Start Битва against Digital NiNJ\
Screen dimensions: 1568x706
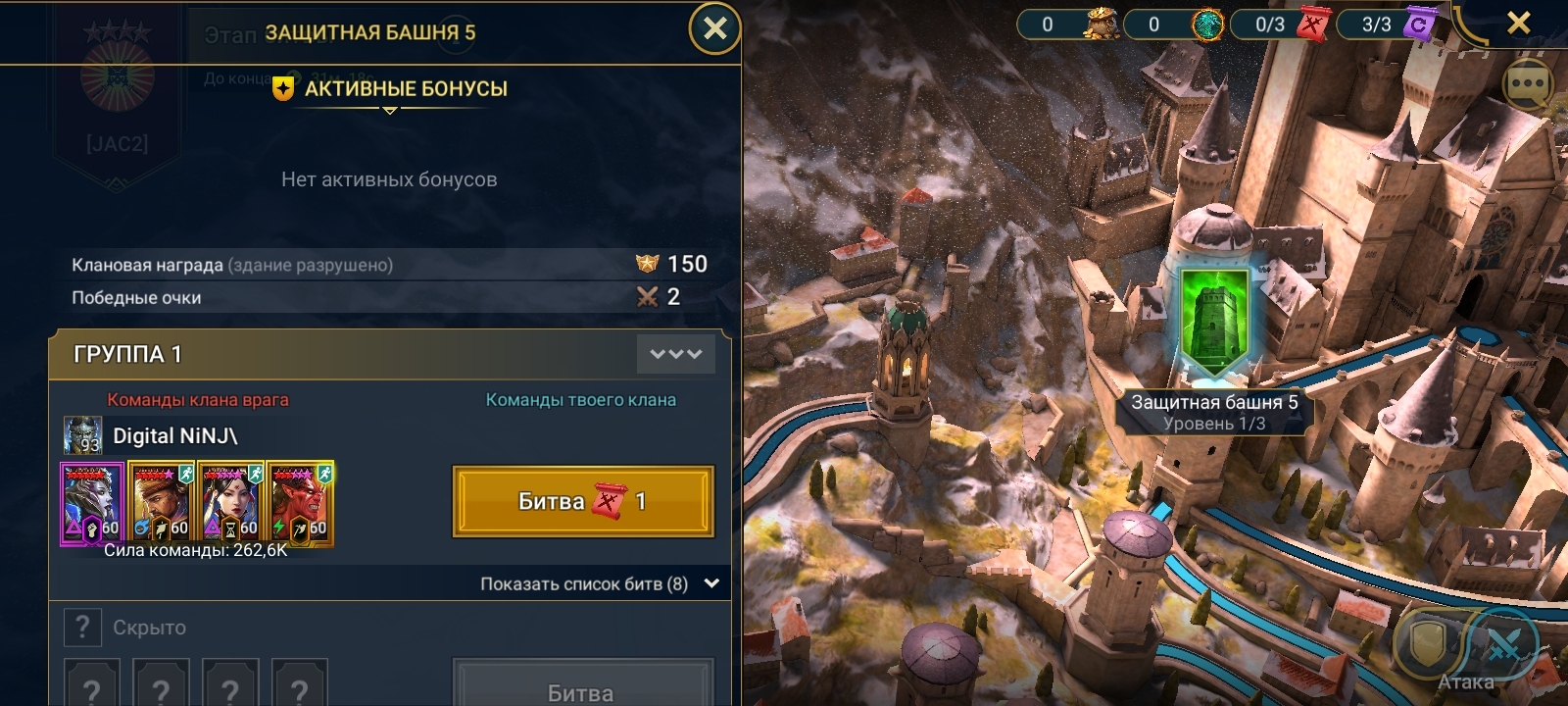[583, 501]
